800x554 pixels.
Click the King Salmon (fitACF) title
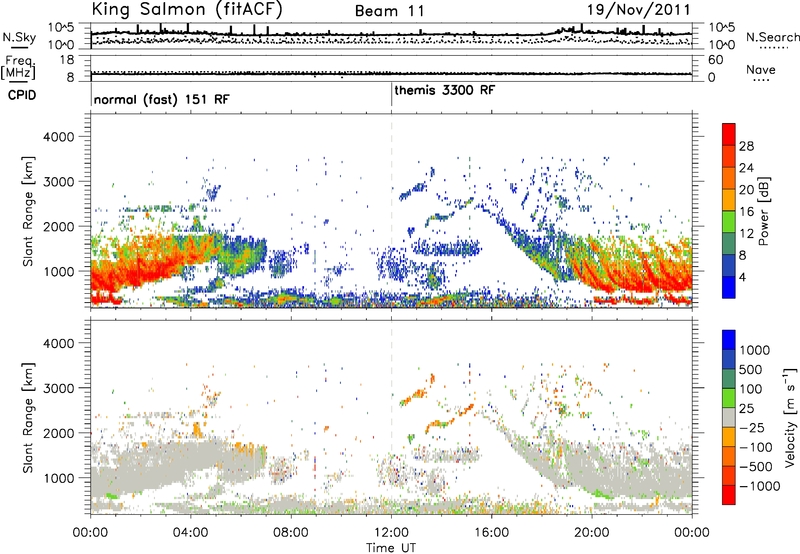(187, 9)
